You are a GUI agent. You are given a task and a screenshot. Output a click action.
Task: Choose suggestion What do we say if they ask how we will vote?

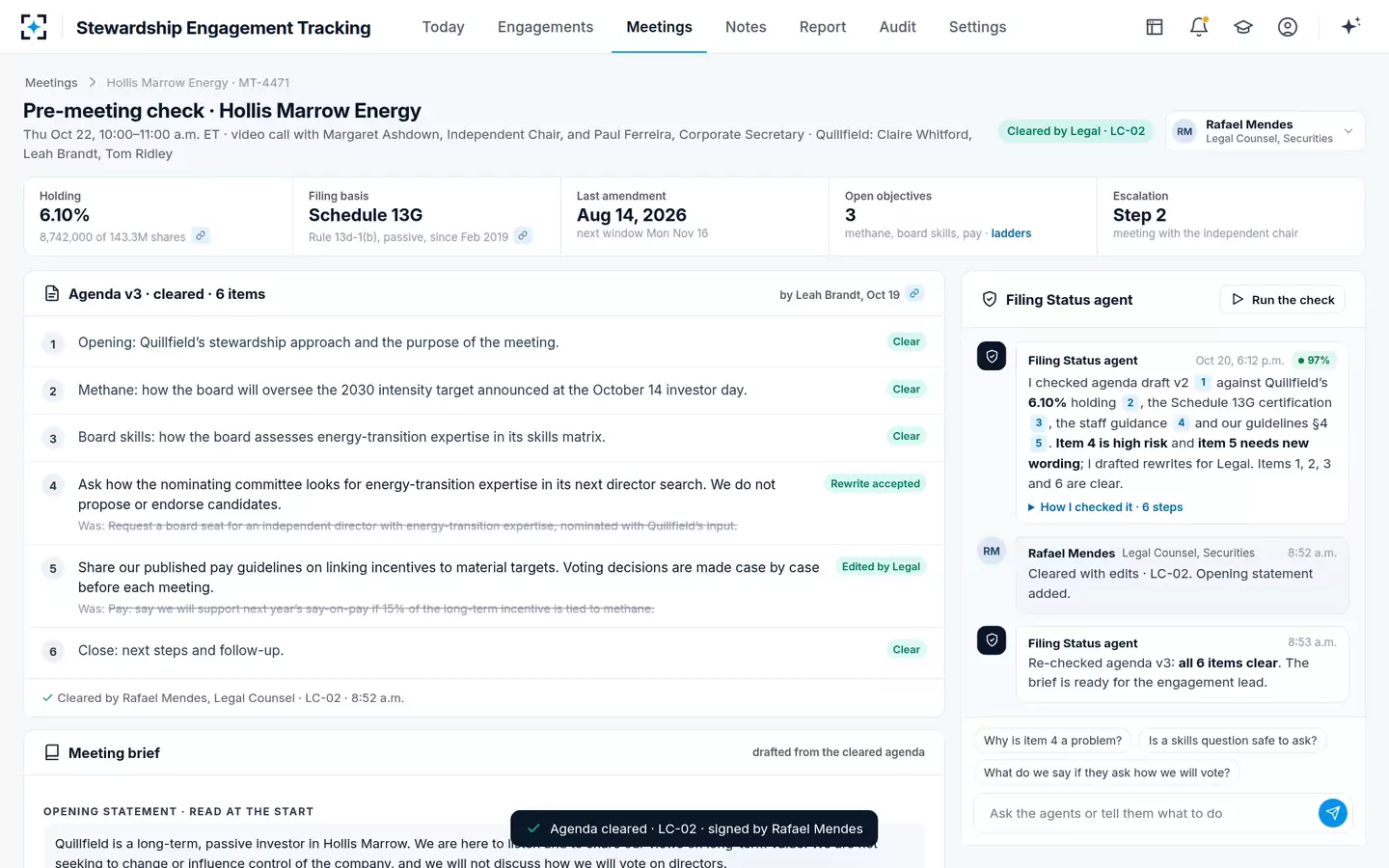click(1106, 773)
